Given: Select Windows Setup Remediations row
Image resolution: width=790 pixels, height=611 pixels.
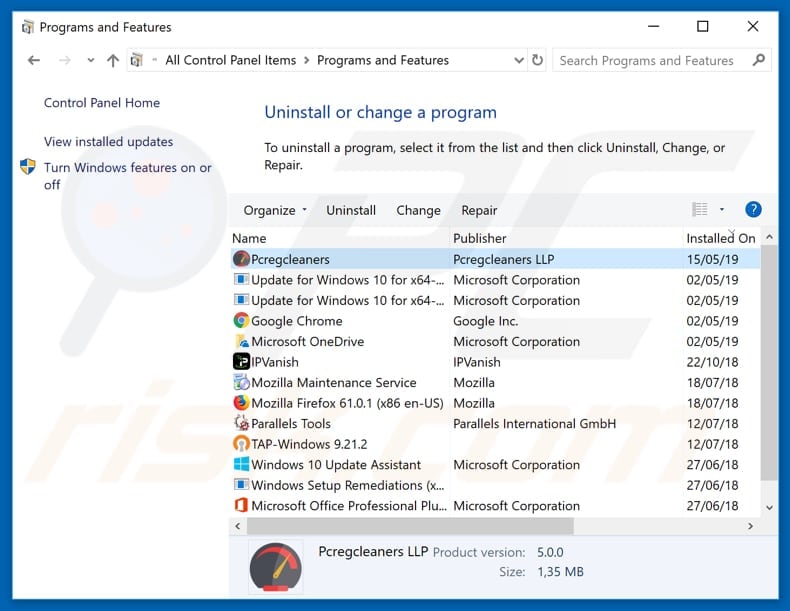Looking at the screenshot, I should click(495, 485).
